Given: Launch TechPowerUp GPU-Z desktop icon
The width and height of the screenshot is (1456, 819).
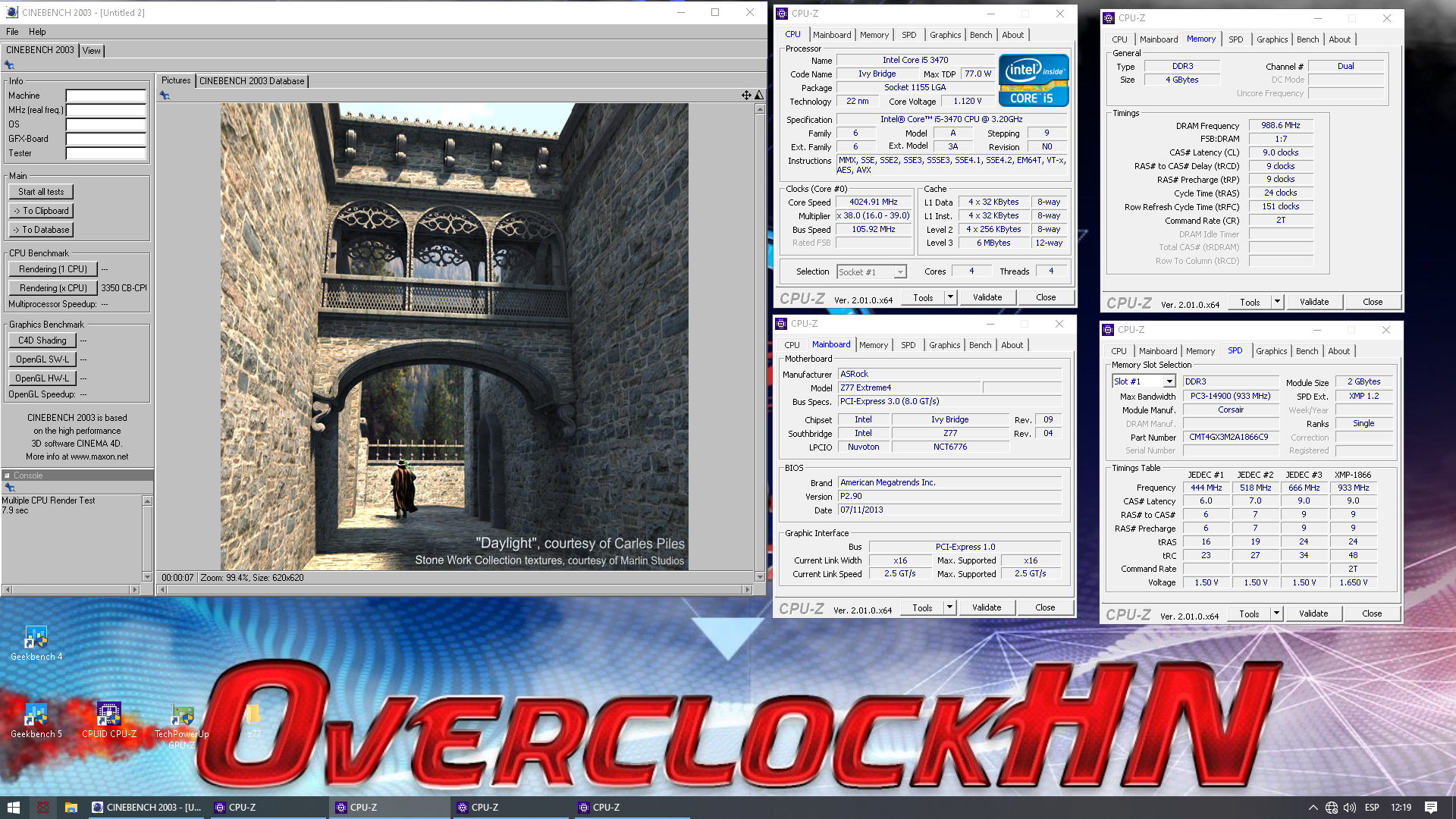Looking at the screenshot, I should pos(182,726).
